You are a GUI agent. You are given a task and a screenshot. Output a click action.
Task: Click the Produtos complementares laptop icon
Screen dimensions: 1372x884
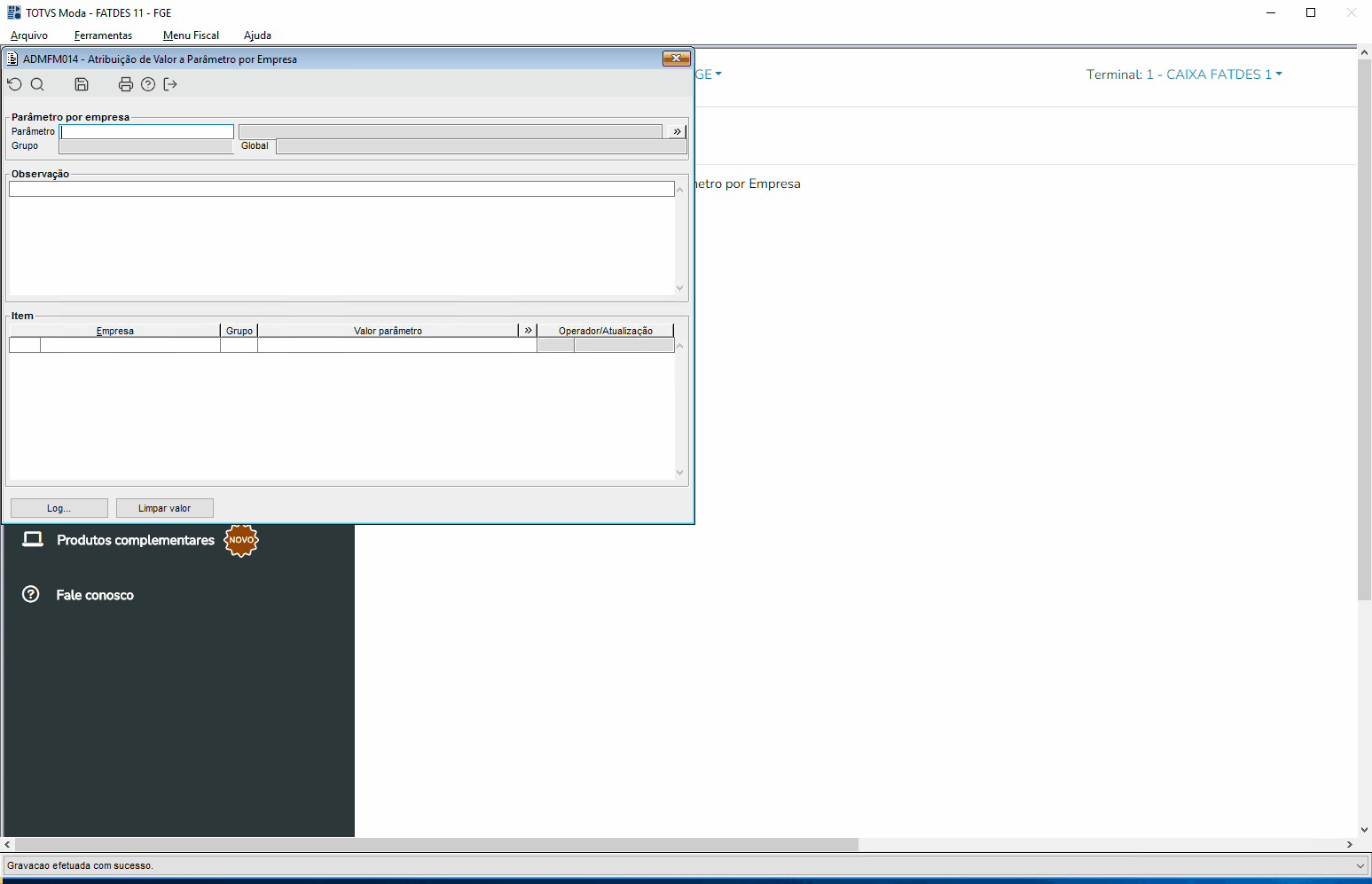pos(33,539)
